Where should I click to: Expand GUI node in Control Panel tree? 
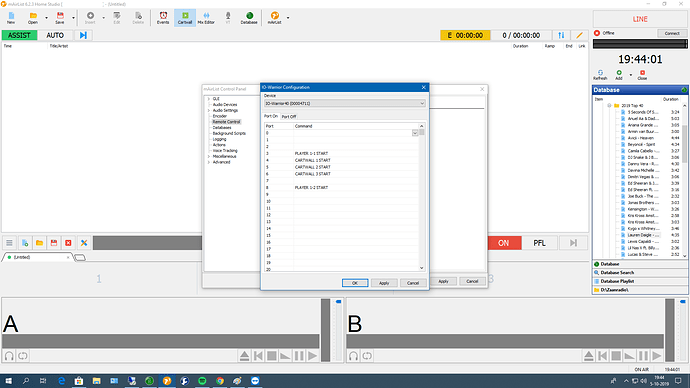(209, 99)
